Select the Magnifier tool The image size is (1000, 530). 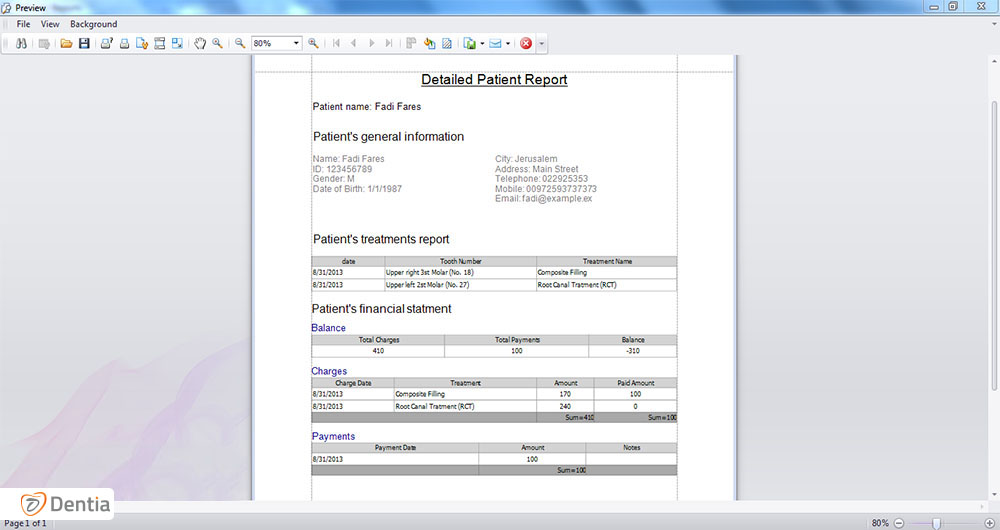pyautogui.click(x=217, y=44)
